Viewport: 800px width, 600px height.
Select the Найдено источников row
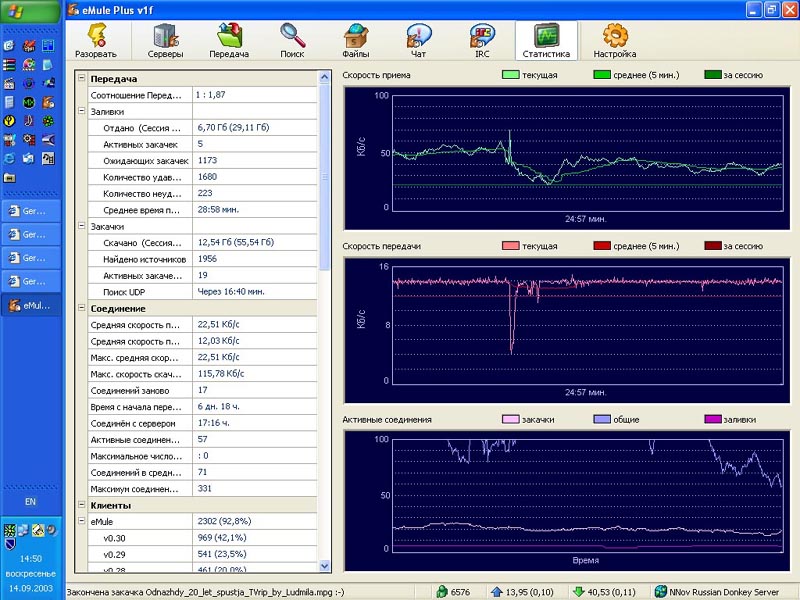(203, 259)
